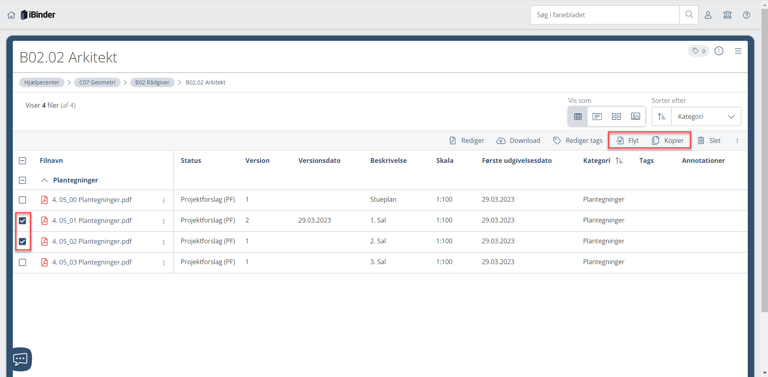Image resolution: width=768 pixels, height=377 pixels.
Task: Open the toolbar more options dots
Action: tap(737, 141)
